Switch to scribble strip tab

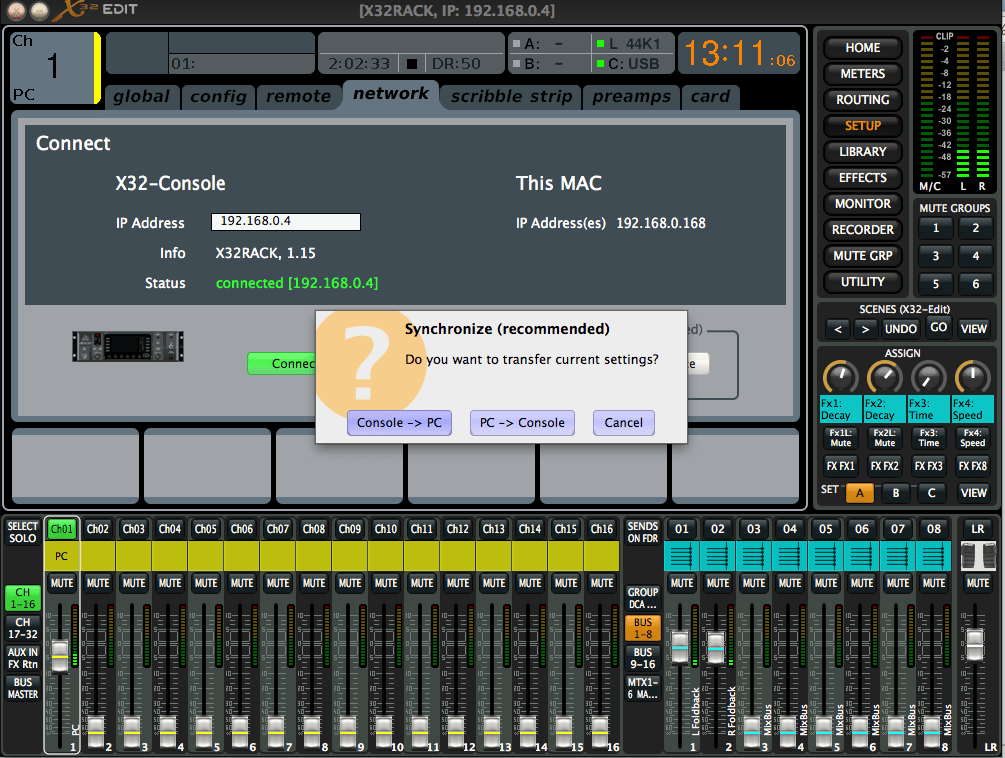pos(511,97)
